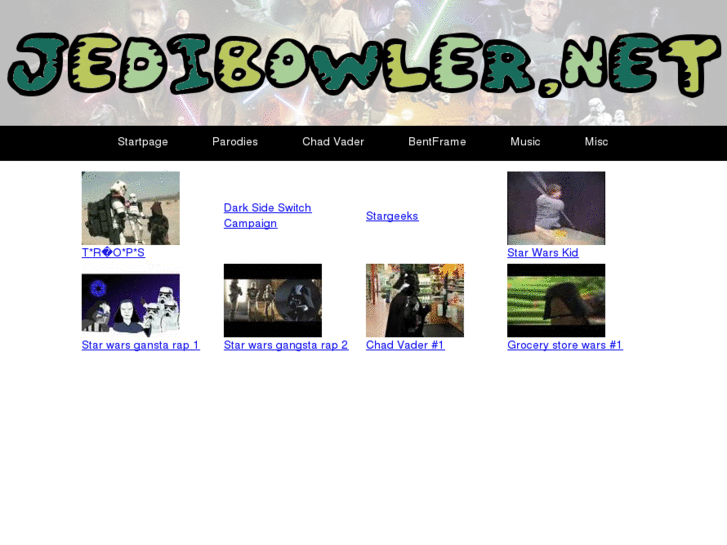Open the Stargeeks link

coord(392,216)
